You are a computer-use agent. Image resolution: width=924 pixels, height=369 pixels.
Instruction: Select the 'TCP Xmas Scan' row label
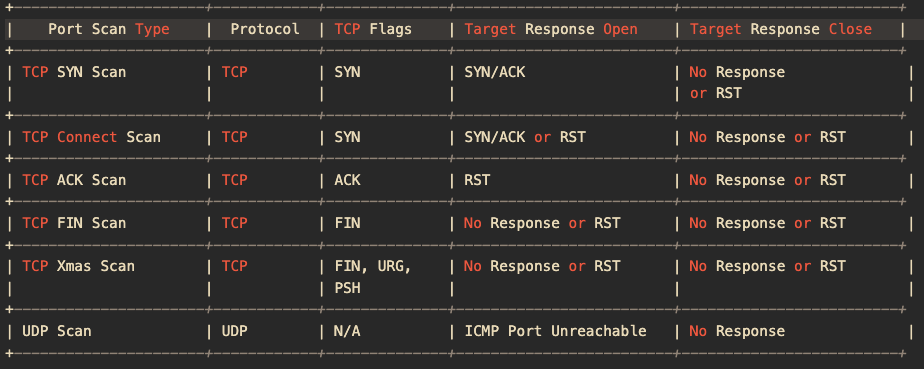click(x=78, y=266)
